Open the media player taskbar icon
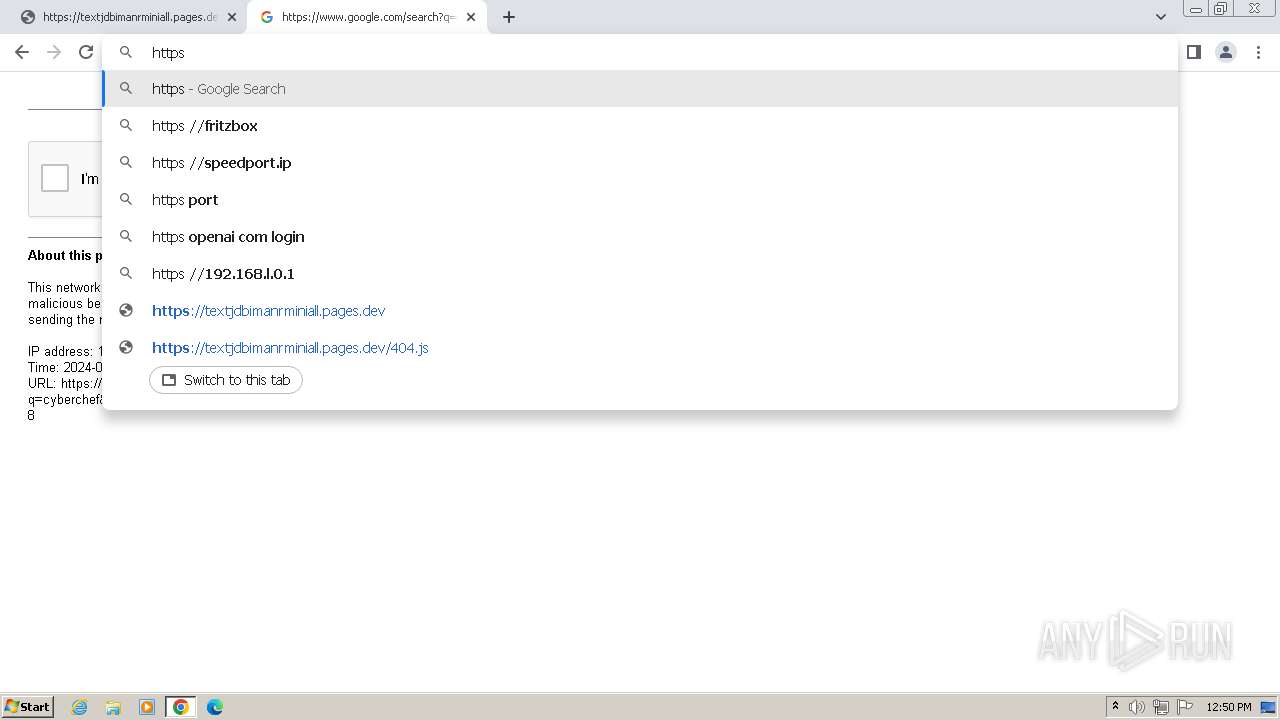The height and width of the screenshot is (720, 1280). [x=147, y=707]
